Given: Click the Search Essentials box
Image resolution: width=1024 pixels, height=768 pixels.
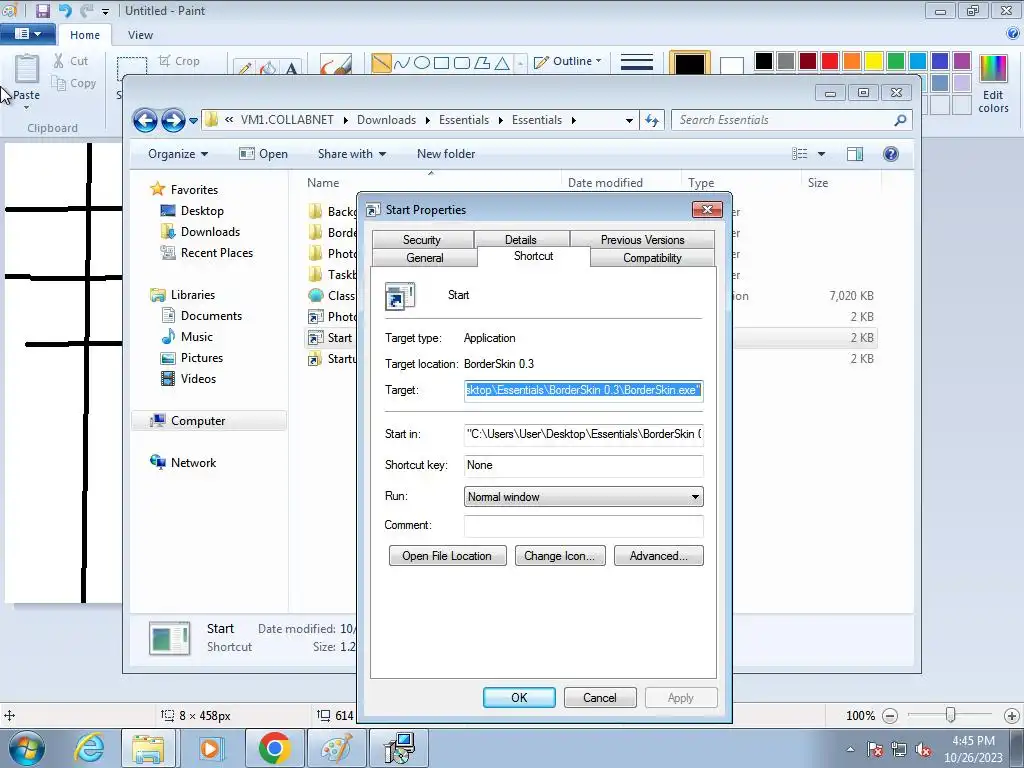Looking at the screenshot, I should click(791, 120).
